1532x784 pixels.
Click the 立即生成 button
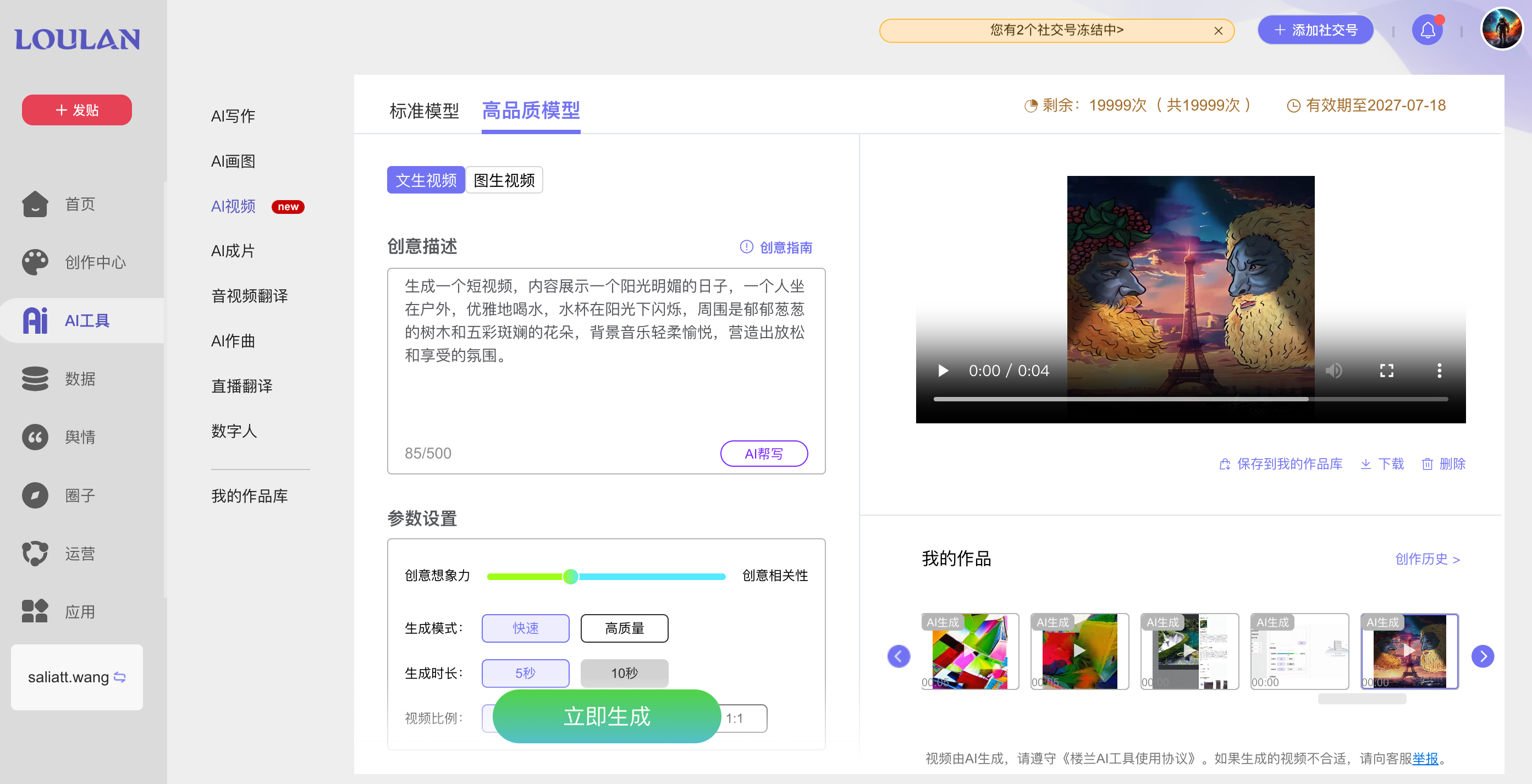[607, 716]
